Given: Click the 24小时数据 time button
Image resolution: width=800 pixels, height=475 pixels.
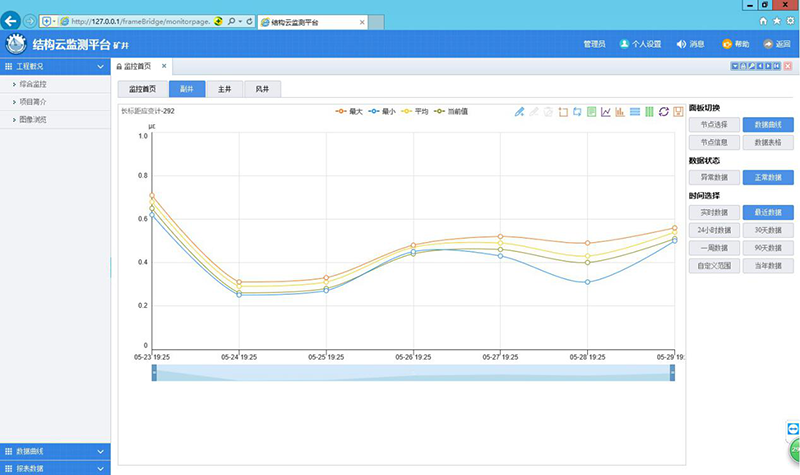Looking at the screenshot, I should point(714,230).
